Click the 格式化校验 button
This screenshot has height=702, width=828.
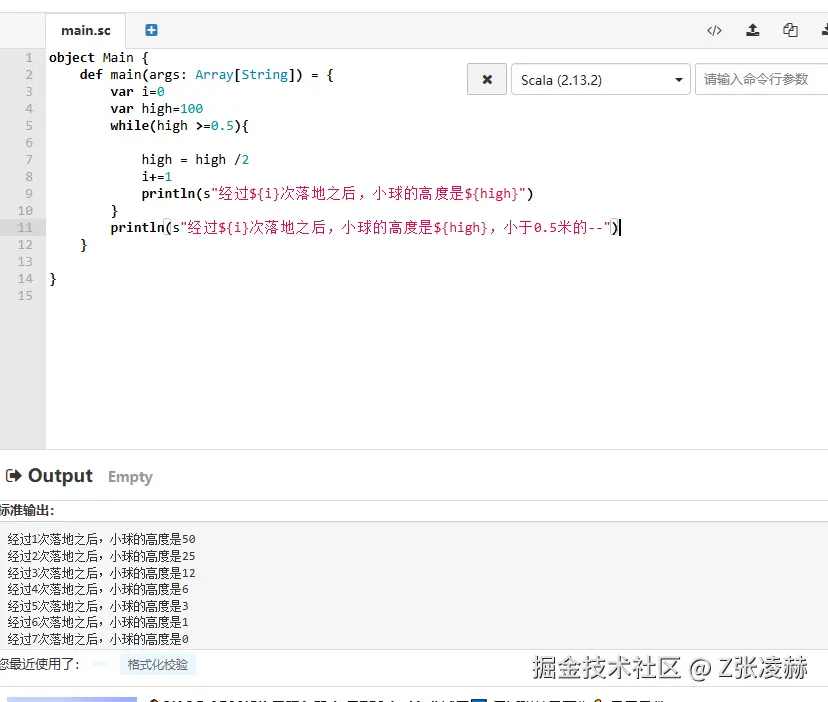[x=157, y=664]
